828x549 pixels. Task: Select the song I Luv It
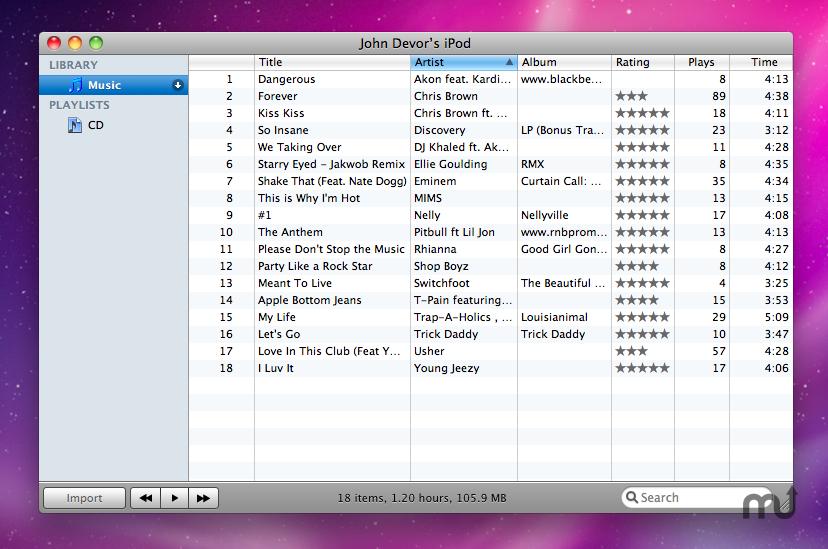click(276, 368)
